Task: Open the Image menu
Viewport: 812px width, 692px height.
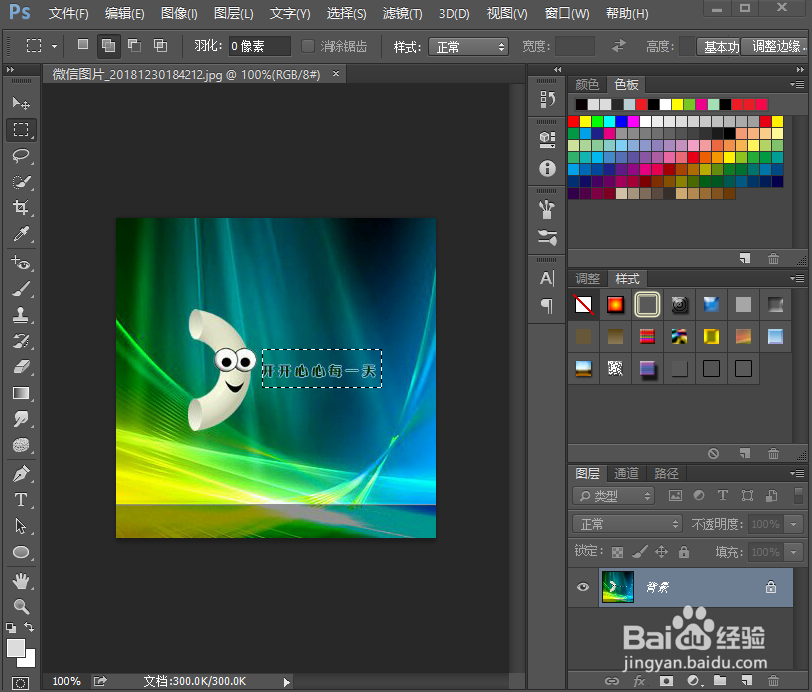Action: 179,13
